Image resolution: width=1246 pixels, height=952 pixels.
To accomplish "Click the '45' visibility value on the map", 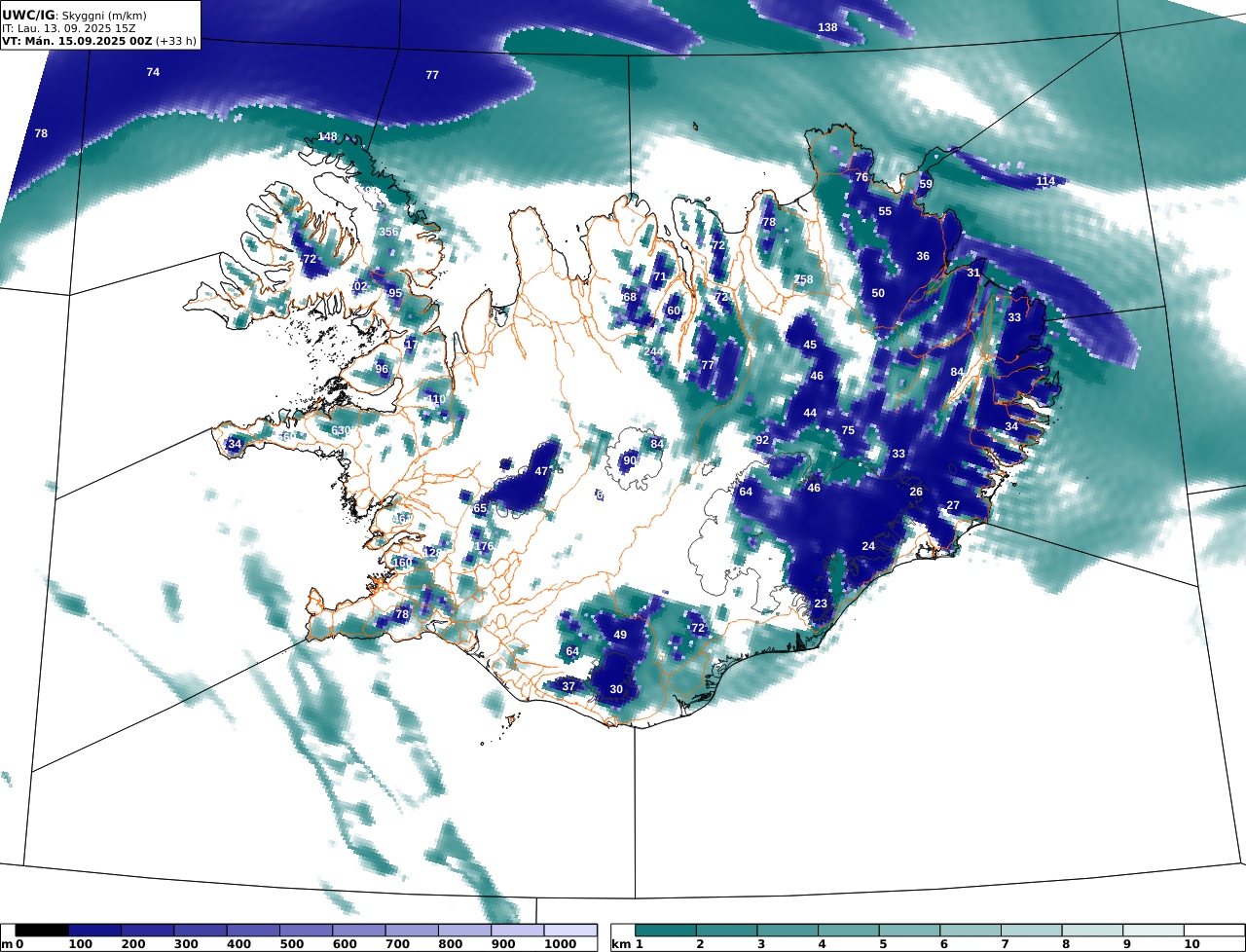I will coord(810,345).
